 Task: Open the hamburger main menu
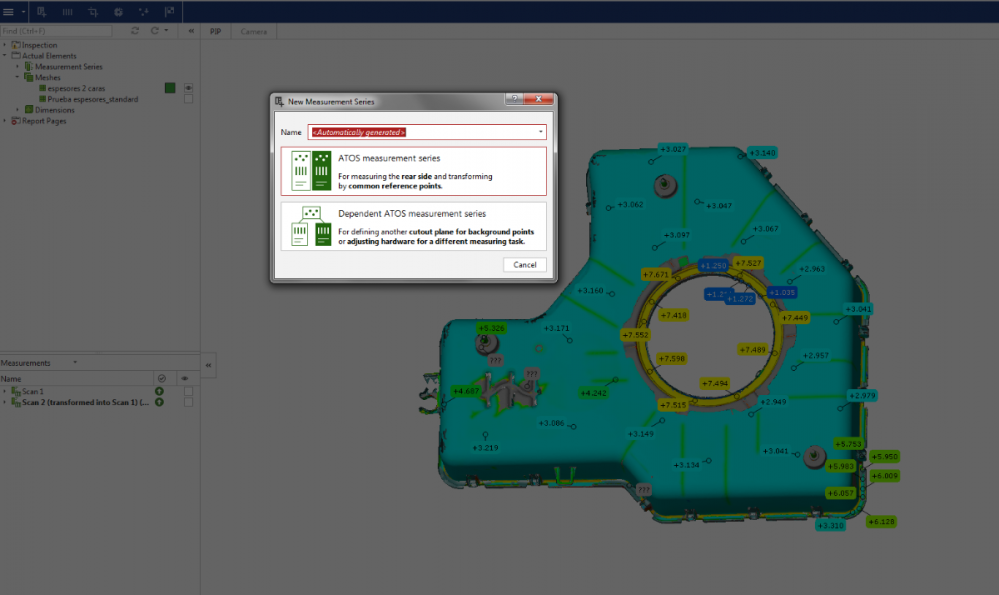[9, 12]
